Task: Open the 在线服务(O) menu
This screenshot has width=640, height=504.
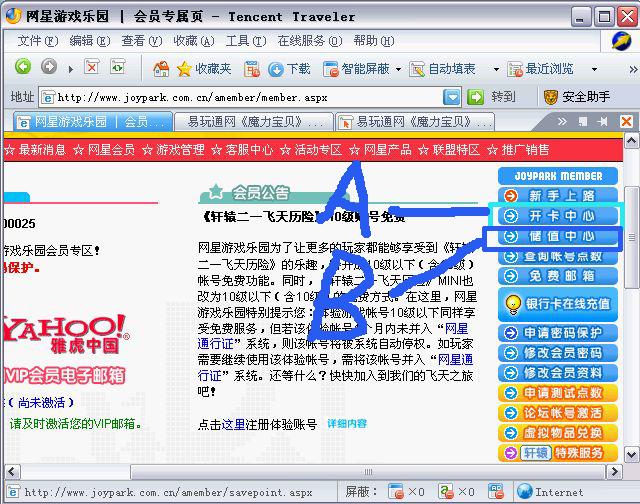Action: click(309, 41)
